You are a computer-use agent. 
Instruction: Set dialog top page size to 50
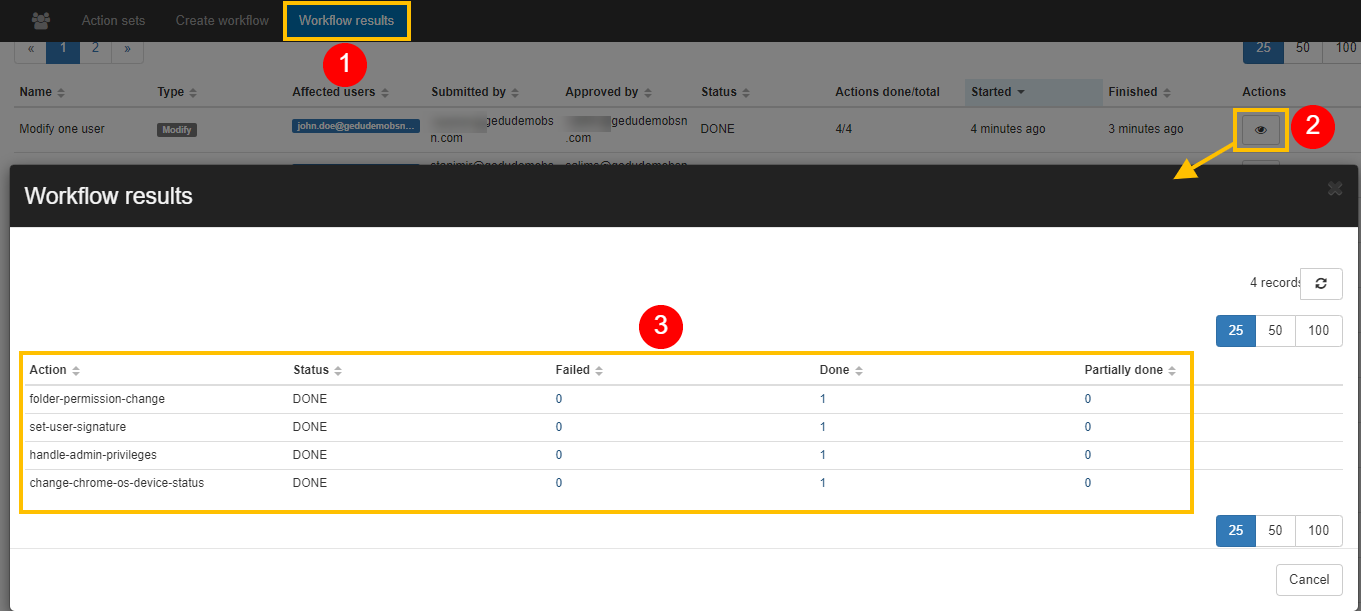click(x=1275, y=330)
